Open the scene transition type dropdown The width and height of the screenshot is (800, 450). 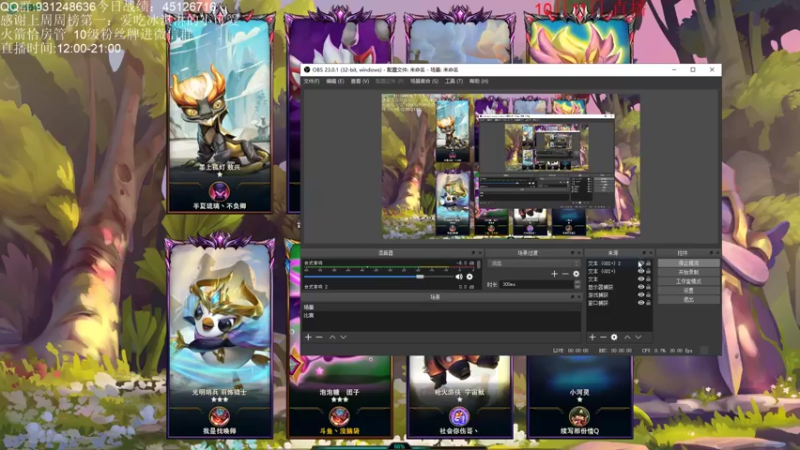(534, 263)
